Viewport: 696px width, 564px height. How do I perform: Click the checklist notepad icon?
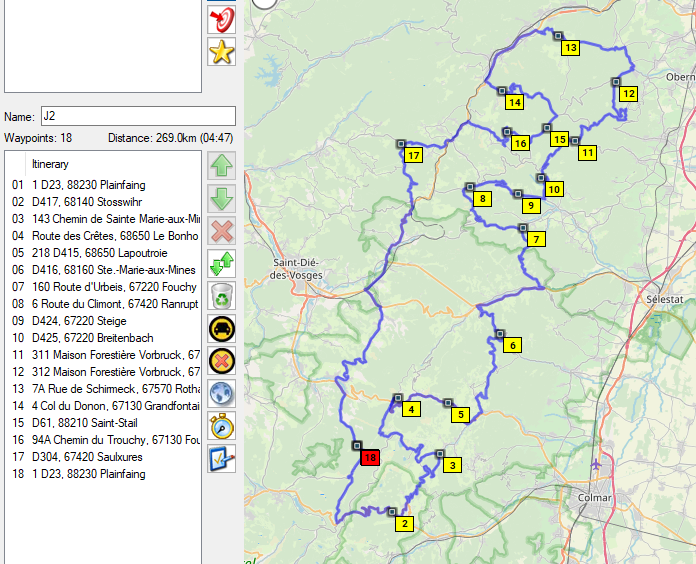221,459
